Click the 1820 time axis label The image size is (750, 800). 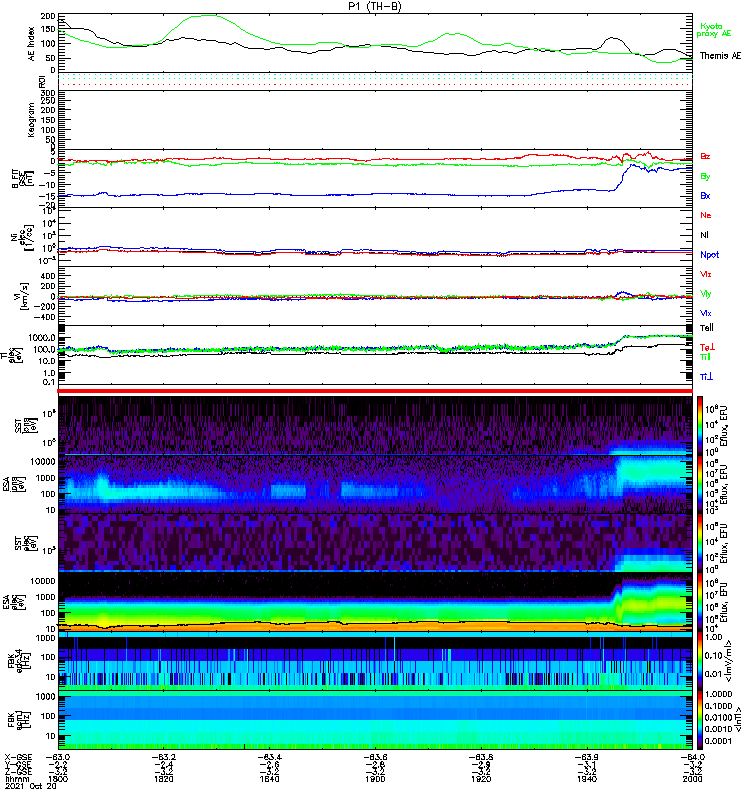164,779
